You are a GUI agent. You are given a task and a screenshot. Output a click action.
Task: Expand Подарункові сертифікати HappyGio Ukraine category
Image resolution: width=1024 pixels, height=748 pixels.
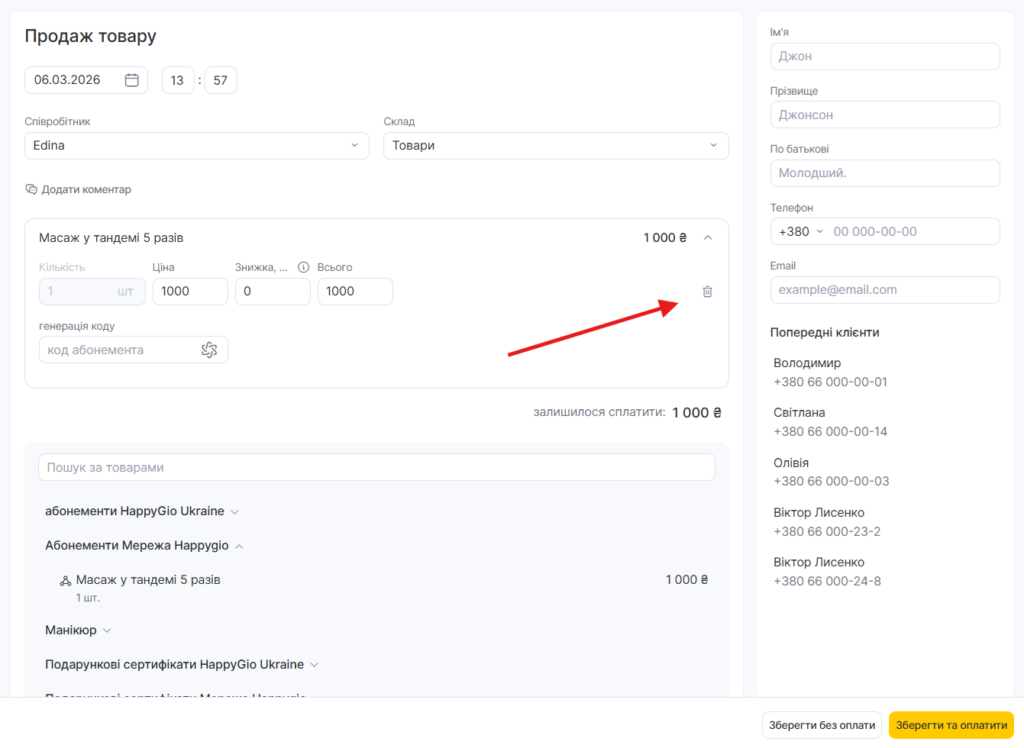pyautogui.click(x=314, y=665)
